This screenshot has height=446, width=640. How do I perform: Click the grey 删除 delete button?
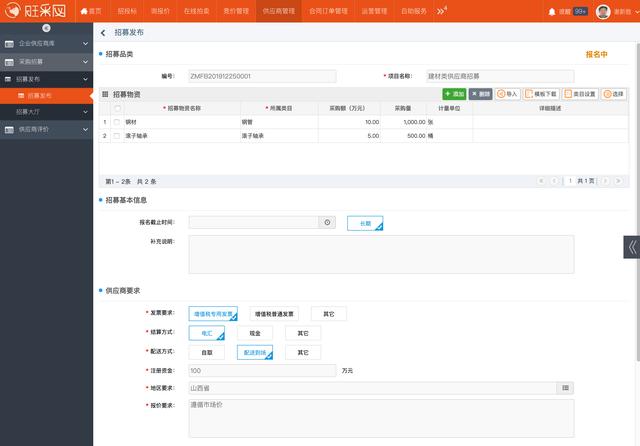click(480, 94)
